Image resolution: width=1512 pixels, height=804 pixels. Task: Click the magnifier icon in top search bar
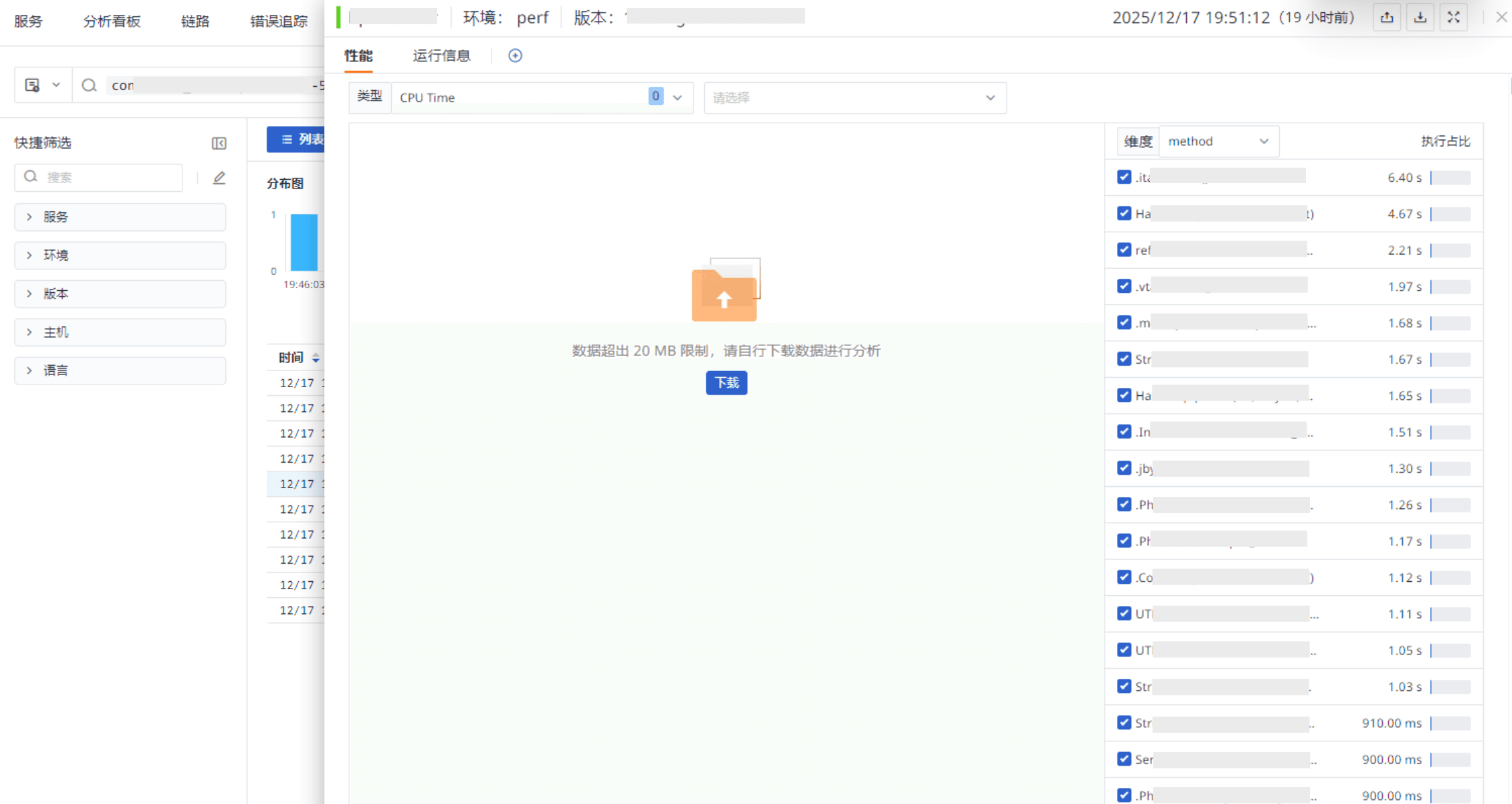click(x=89, y=86)
